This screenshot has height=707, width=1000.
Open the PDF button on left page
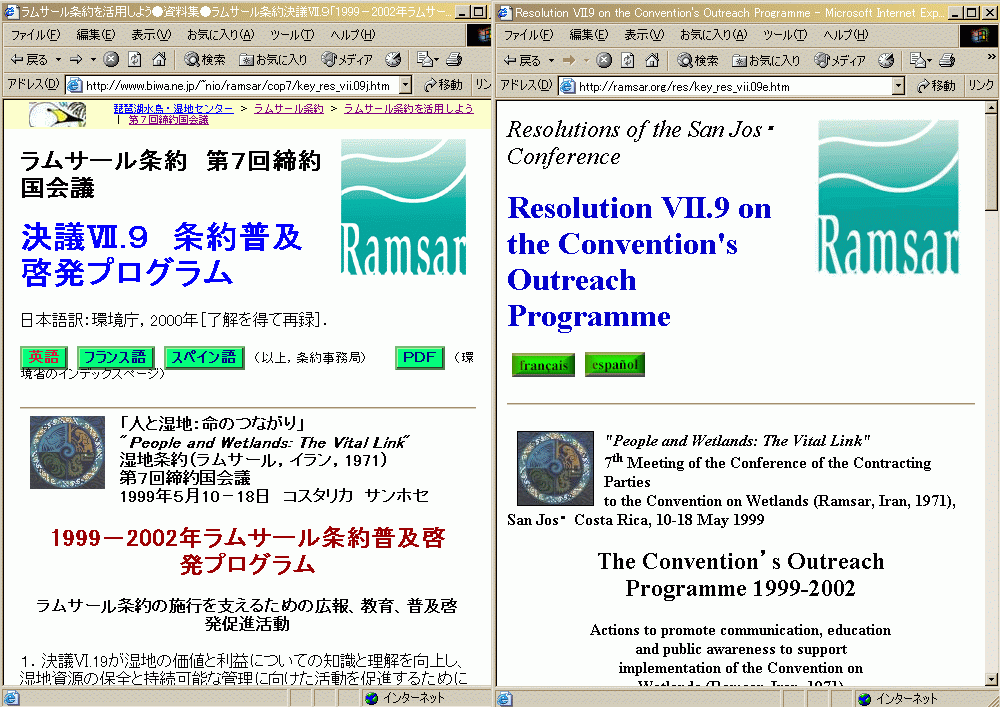click(420, 358)
